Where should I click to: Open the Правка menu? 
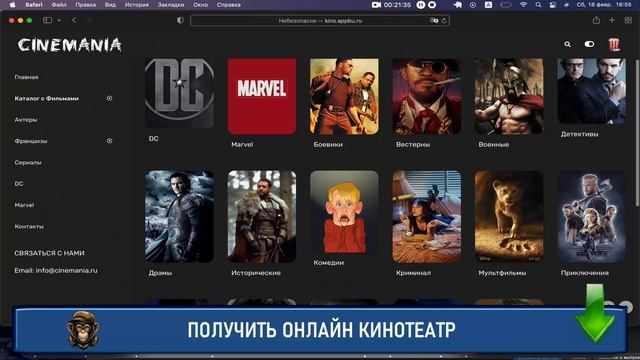pyautogui.click(x=85, y=5)
